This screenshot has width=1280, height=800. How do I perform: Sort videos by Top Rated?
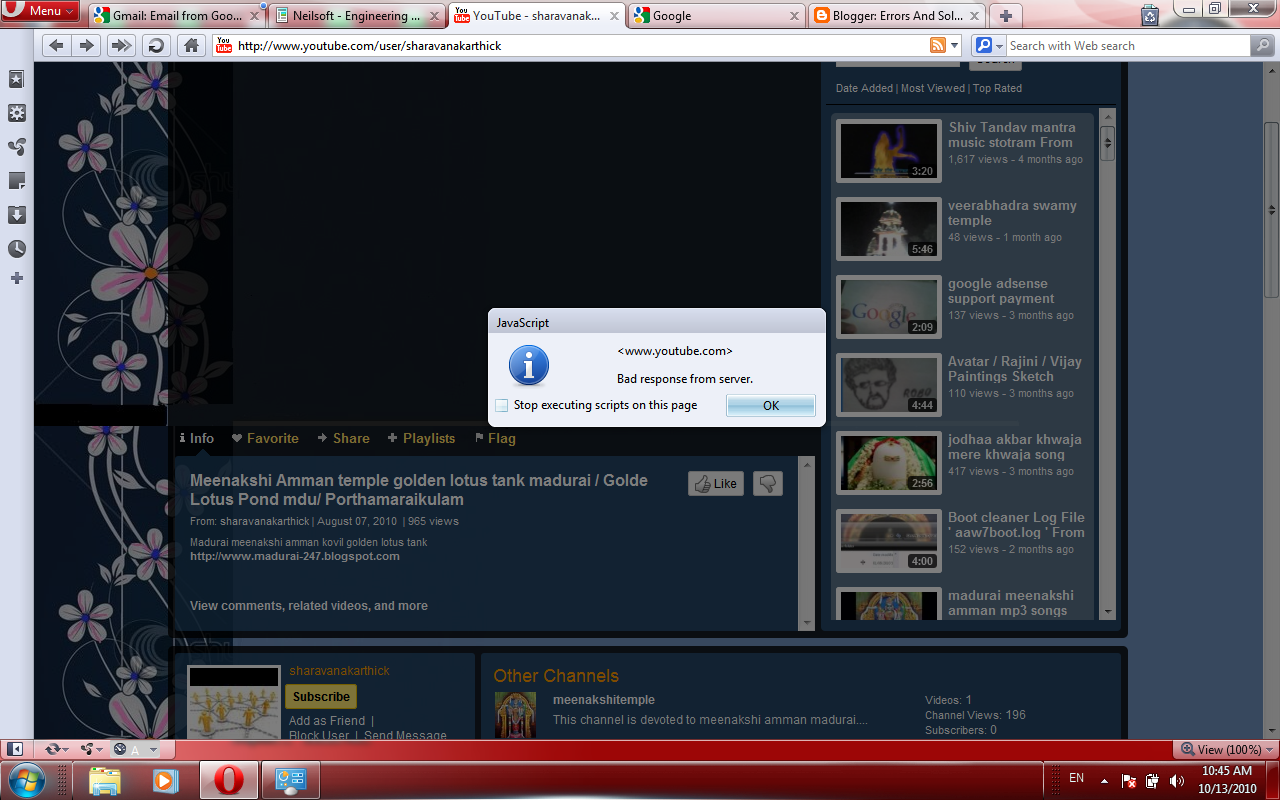[997, 88]
